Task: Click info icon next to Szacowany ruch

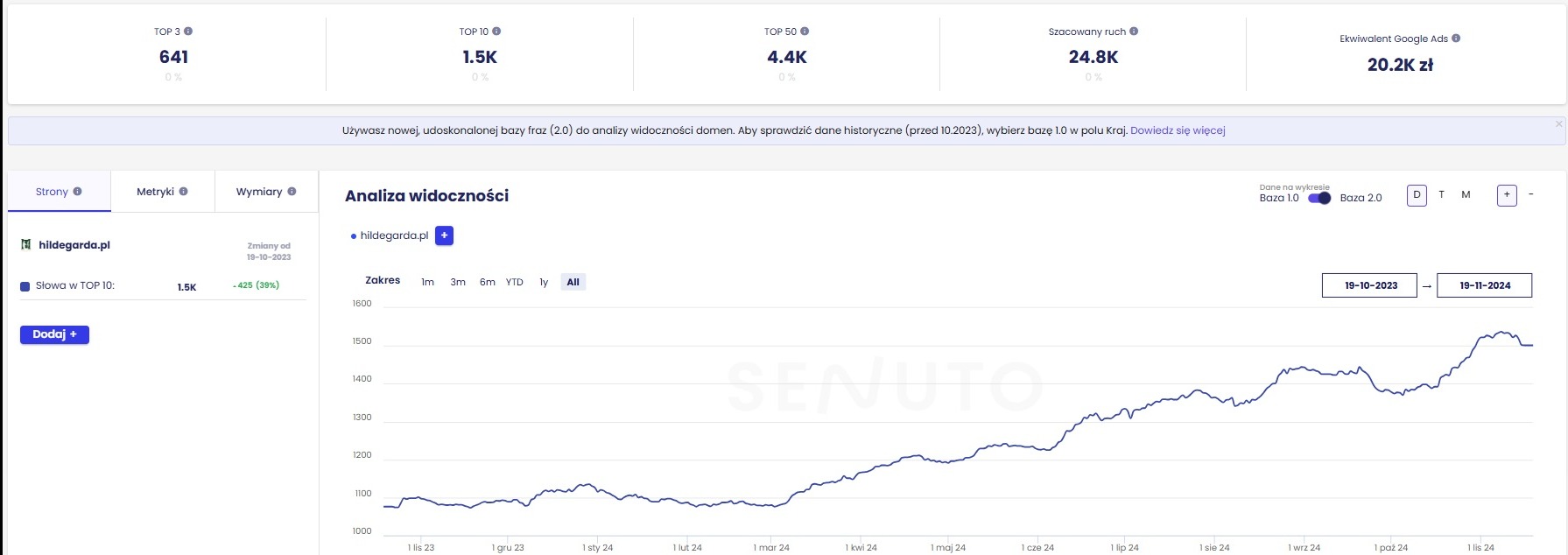Action: pos(1134,32)
